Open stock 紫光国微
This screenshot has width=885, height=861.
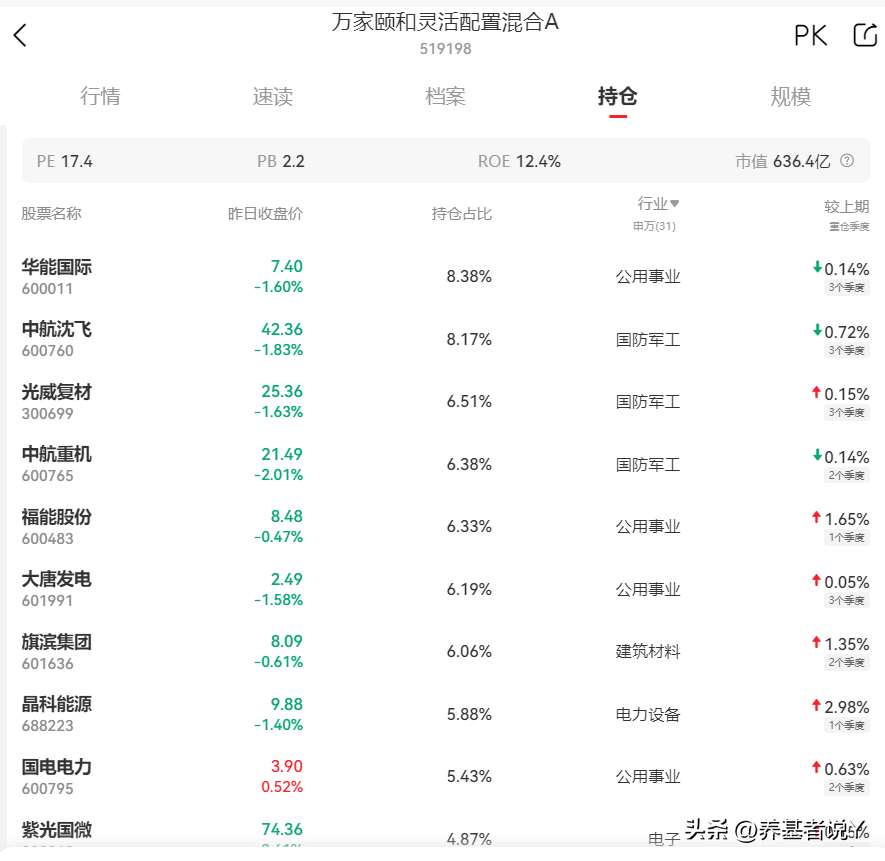click(x=56, y=829)
